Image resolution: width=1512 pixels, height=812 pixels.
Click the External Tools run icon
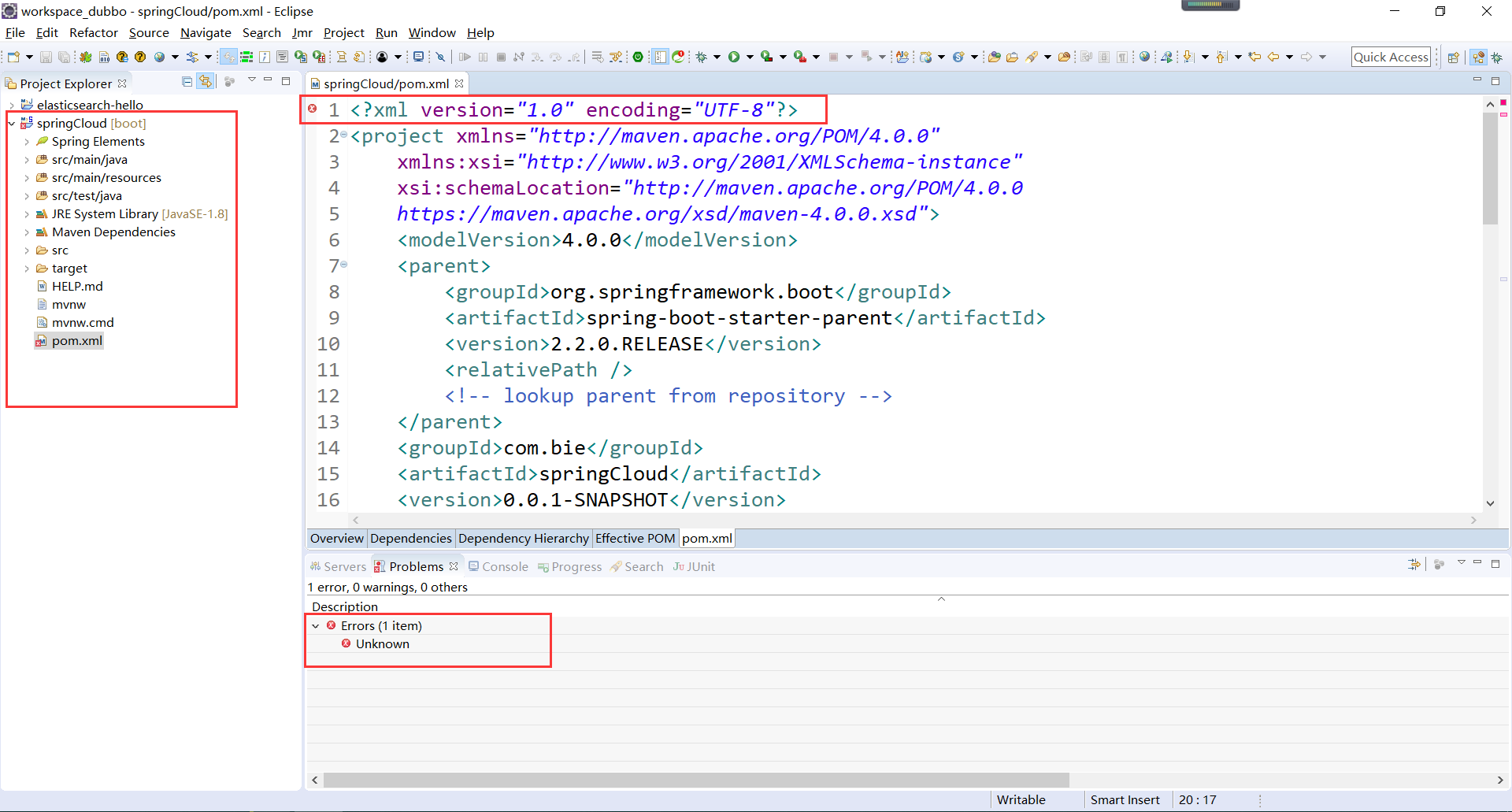pos(799,57)
